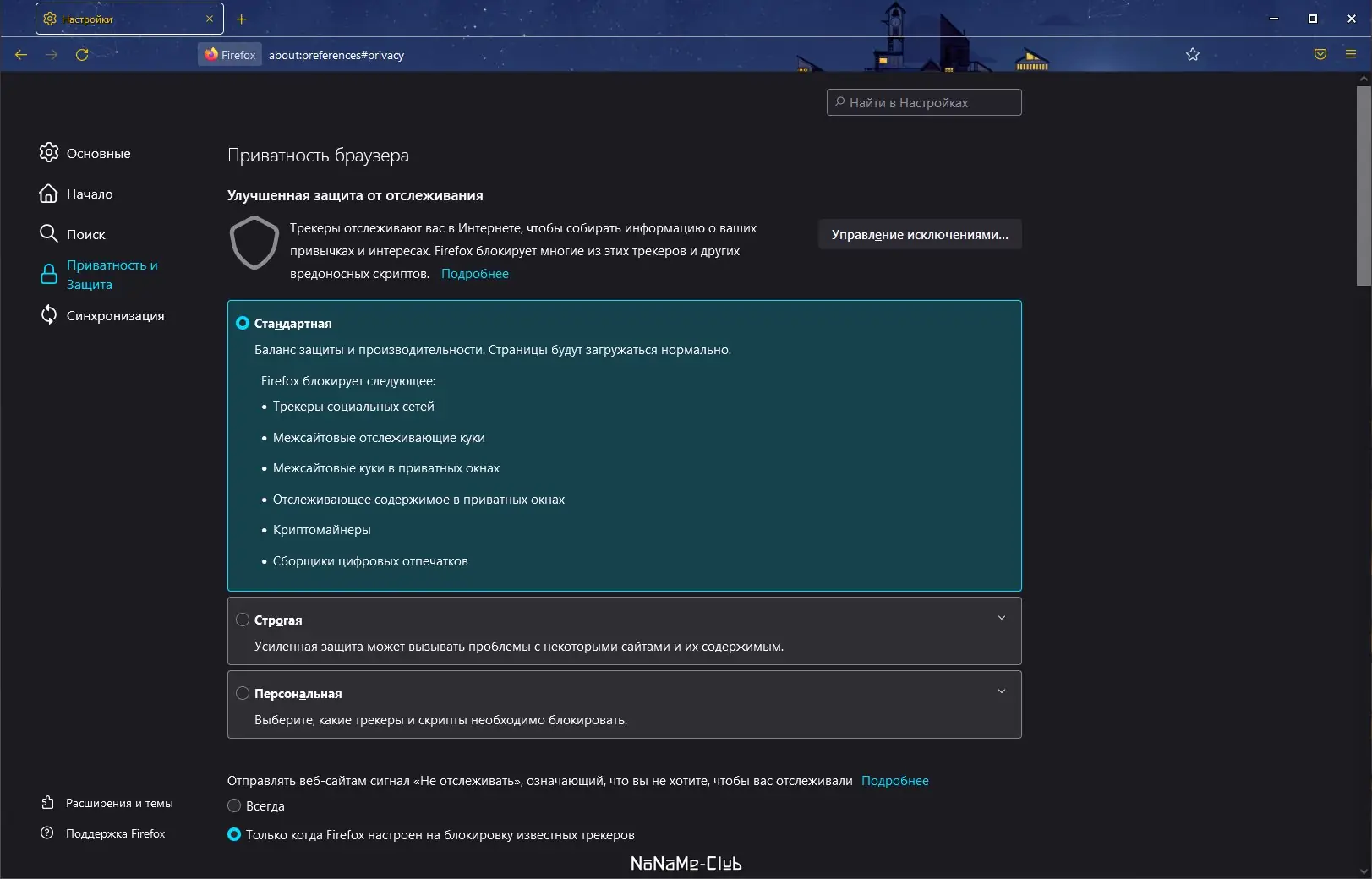This screenshot has width=1372, height=879.
Task: Open the Firefox application menu
Action: (1348, 54)
